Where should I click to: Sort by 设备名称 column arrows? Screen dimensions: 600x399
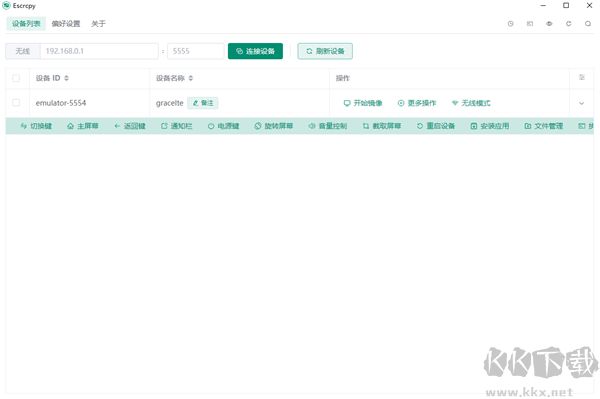point(191,78)
